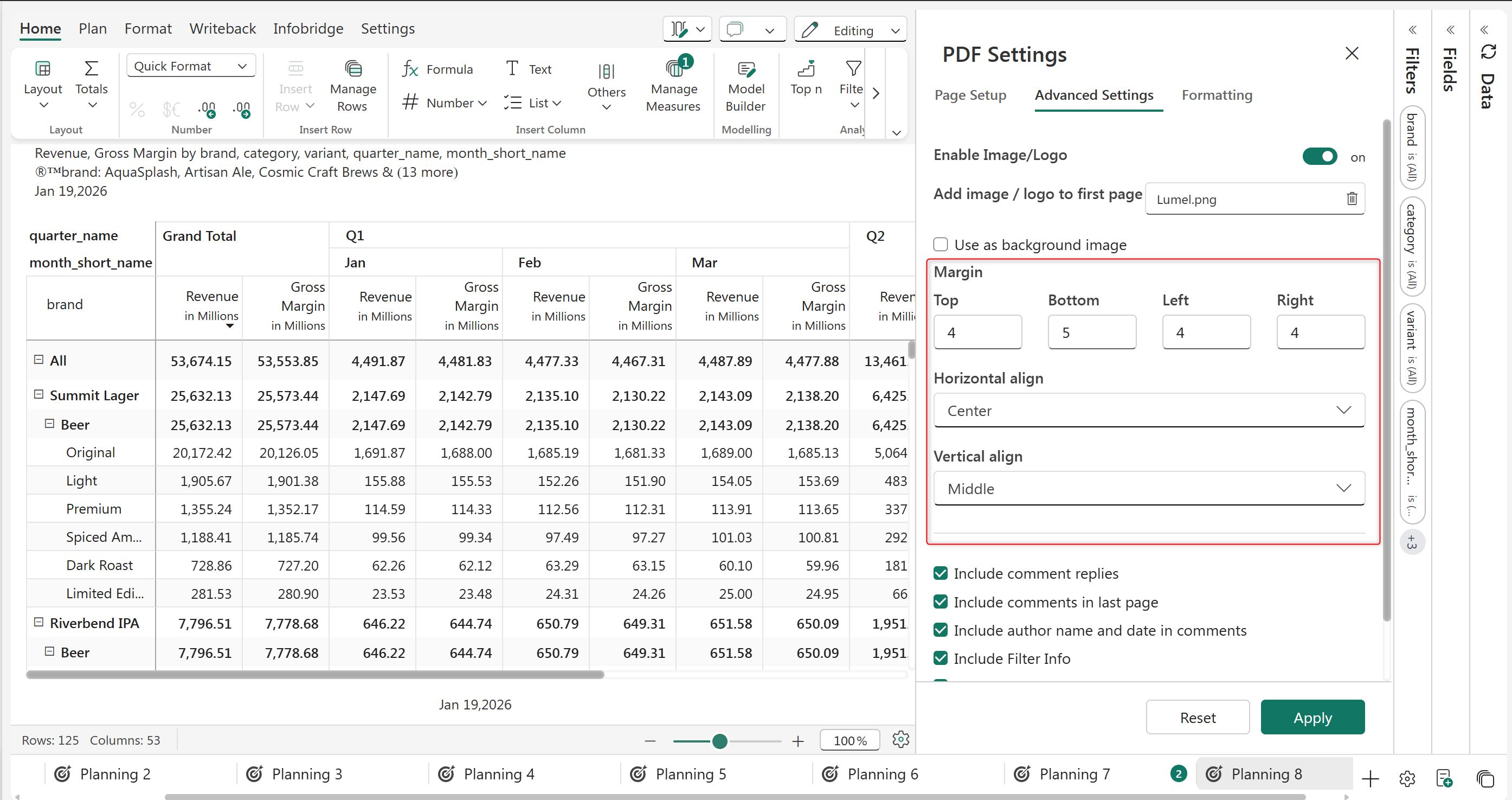Click the Manage Measures icon

673,71
